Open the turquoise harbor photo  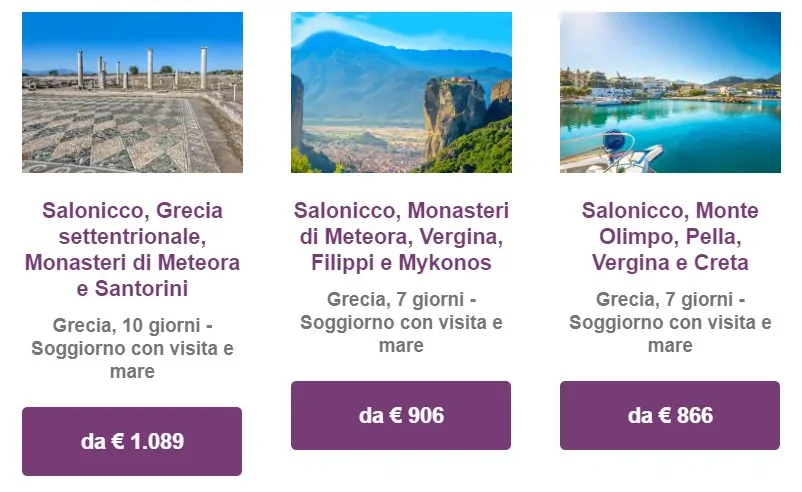(670, 92)
